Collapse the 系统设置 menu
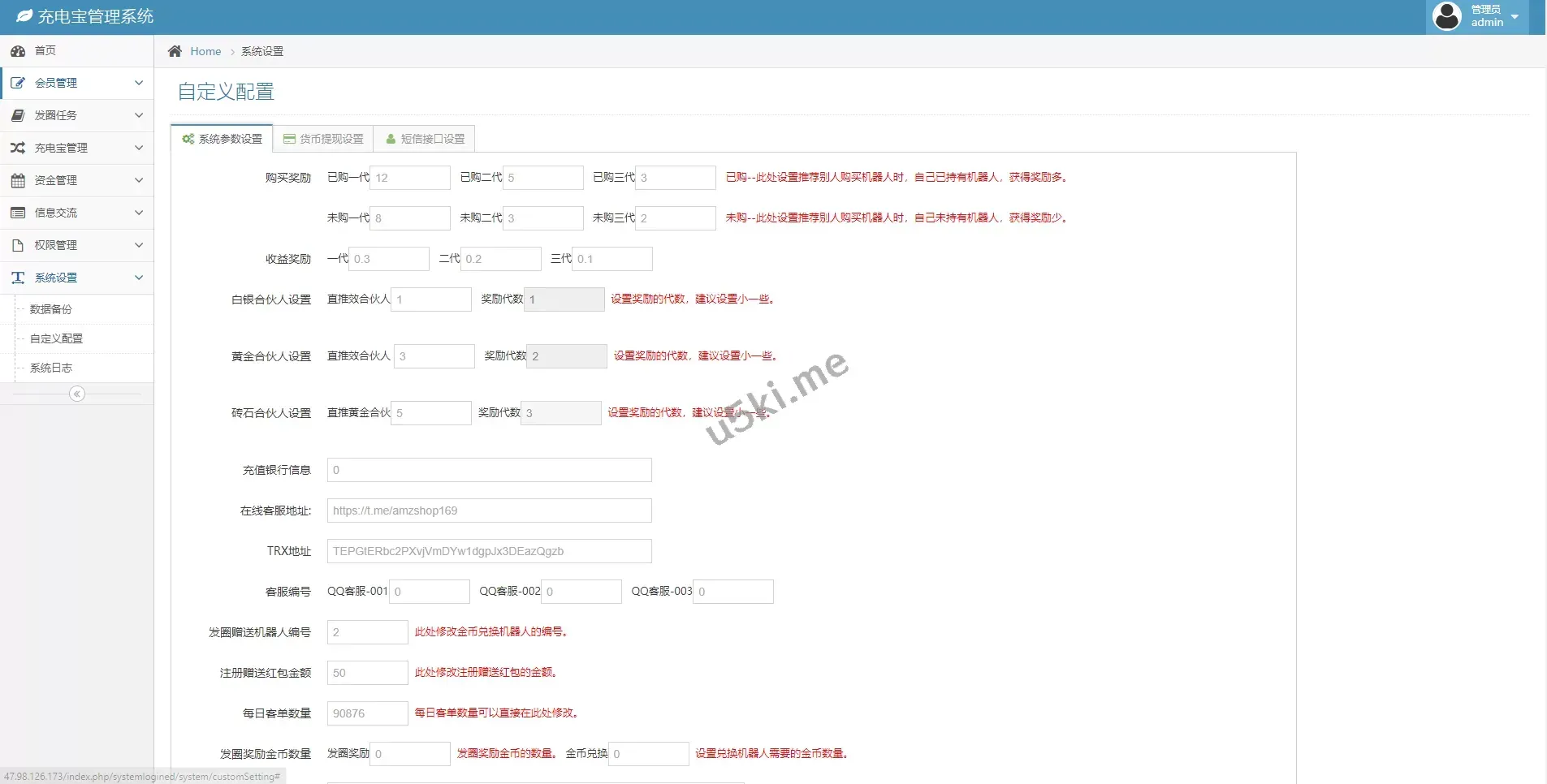This screenshot has width=1547, height=784. point(139,277)
